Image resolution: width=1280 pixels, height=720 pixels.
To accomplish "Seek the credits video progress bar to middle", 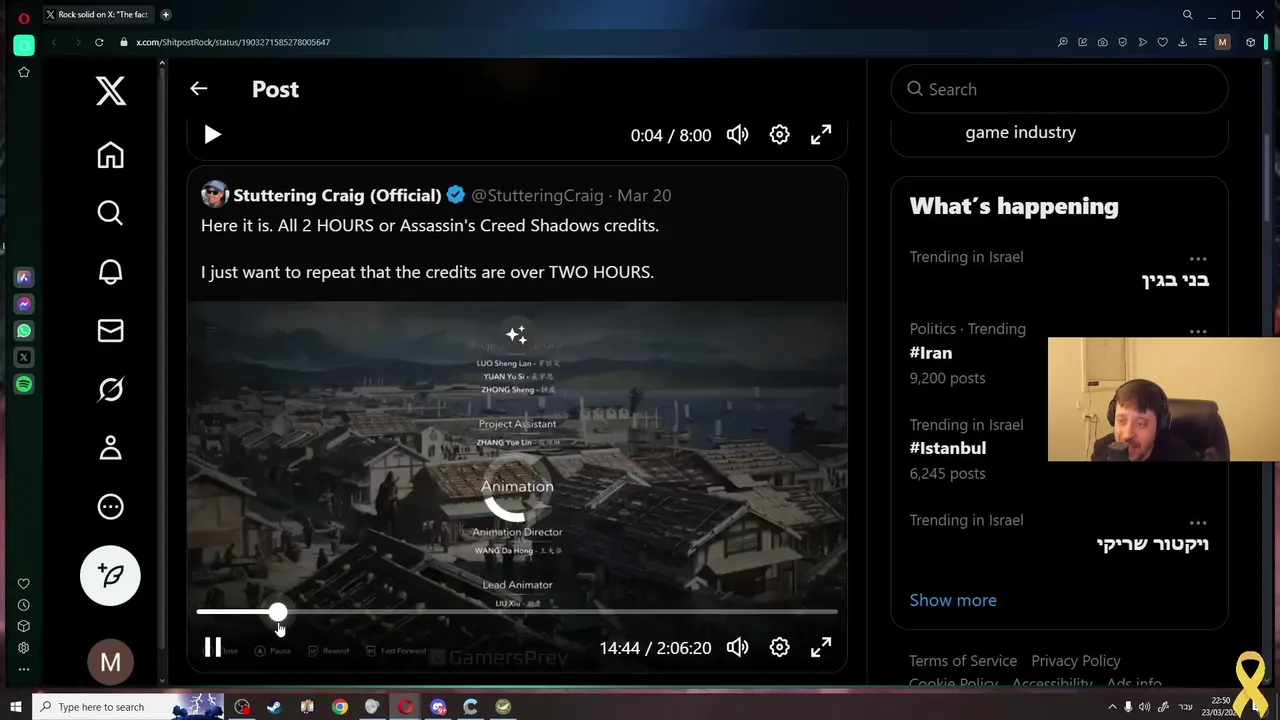I will click(x=517, y=612).
